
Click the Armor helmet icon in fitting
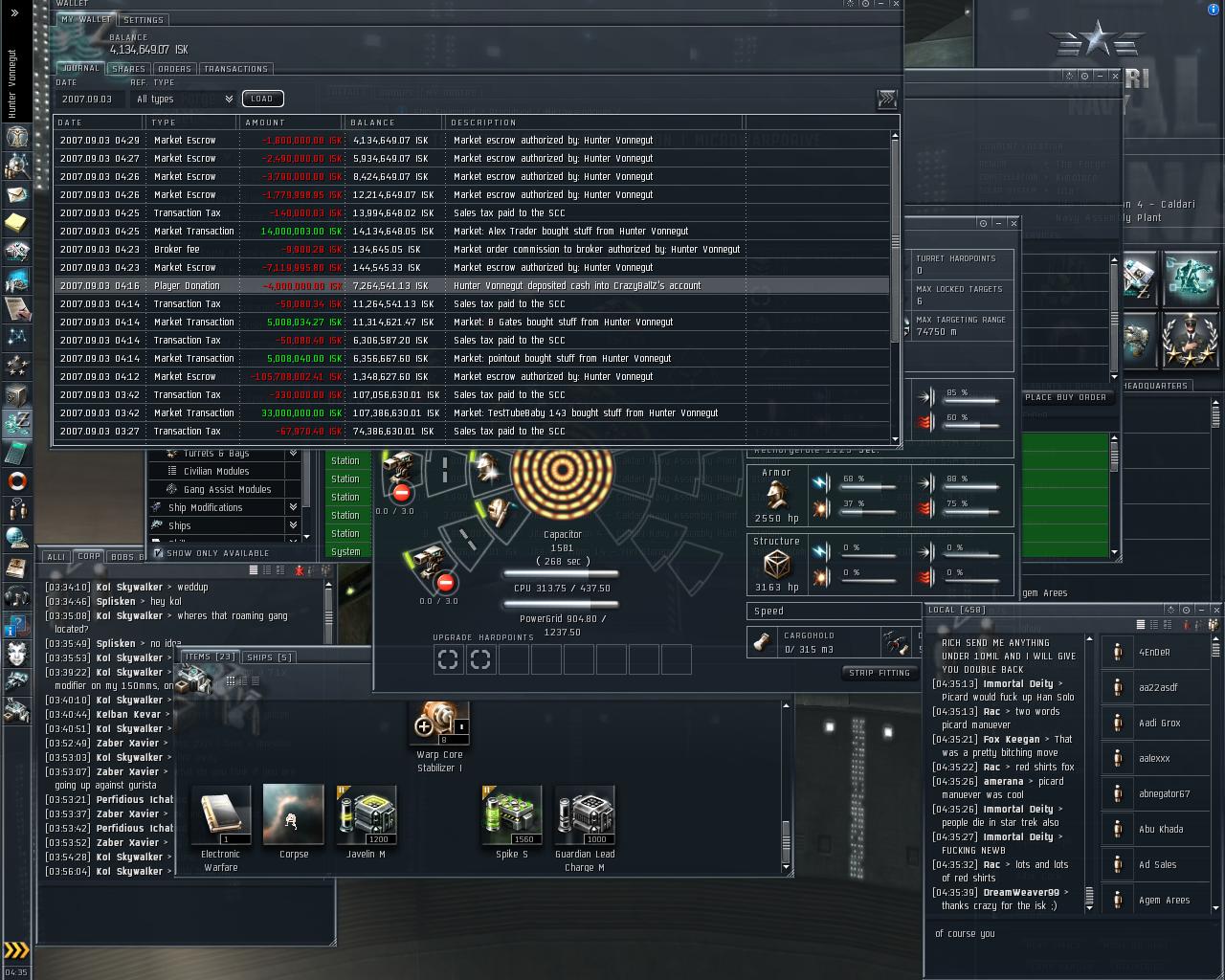776,496
